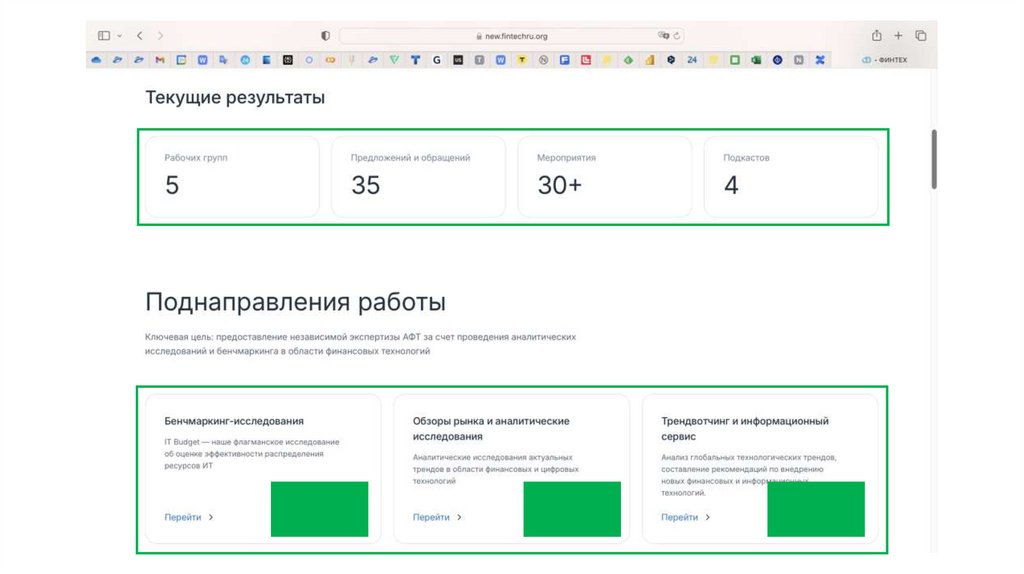The height and width of the screenshot is (574, 1024).
Task: Open the bold blue T bookmark favicon
Action: [x=415, y=59]
